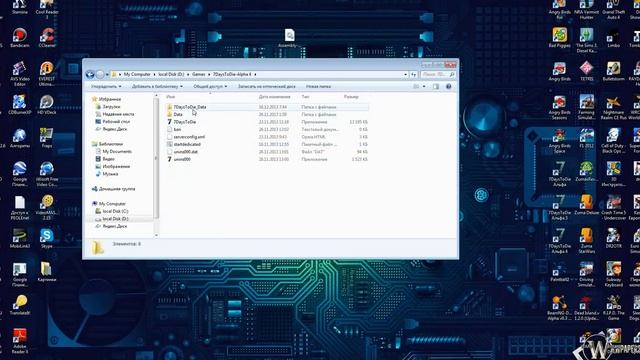Sort by the Имя column header

point(171,97)
